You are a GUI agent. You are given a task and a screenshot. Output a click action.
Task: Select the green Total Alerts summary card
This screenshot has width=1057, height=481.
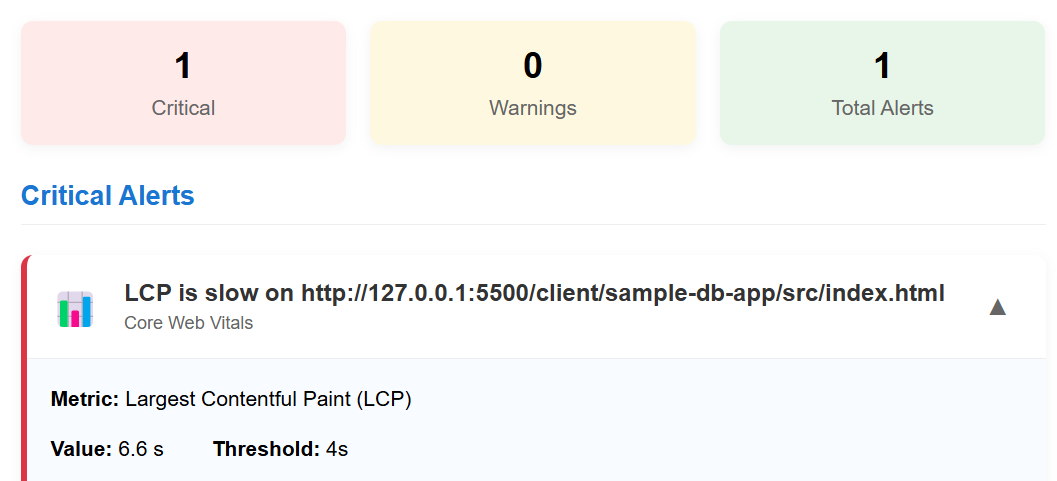[x=882, y=83]
